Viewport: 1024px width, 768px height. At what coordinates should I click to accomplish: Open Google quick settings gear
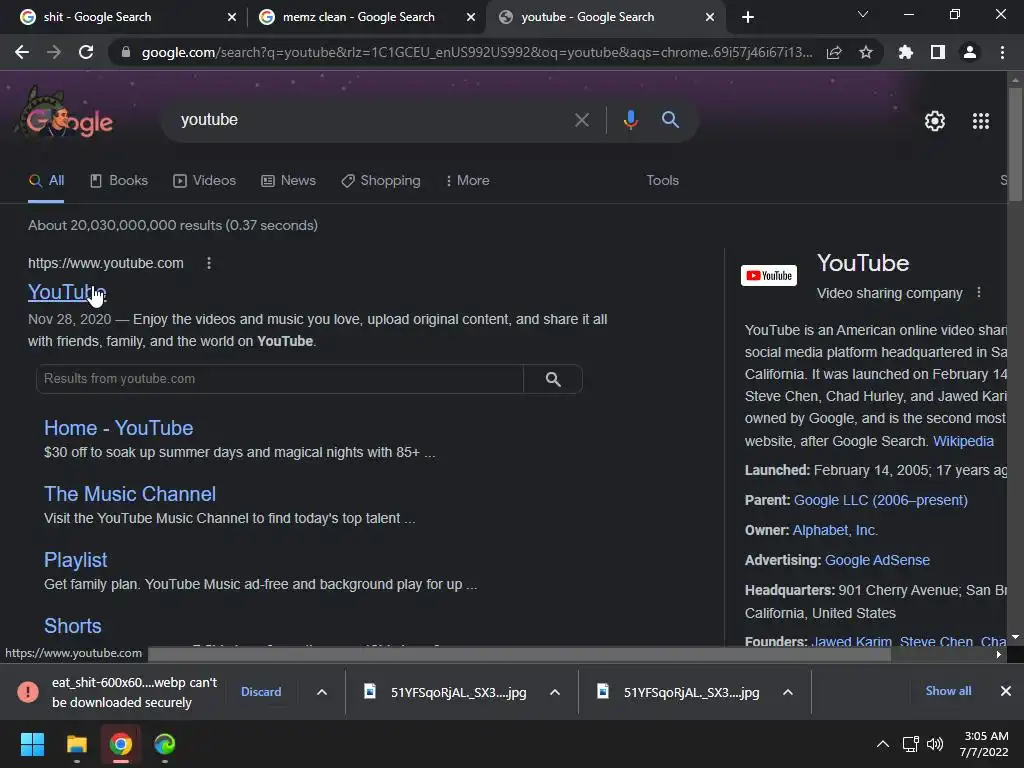935,121
